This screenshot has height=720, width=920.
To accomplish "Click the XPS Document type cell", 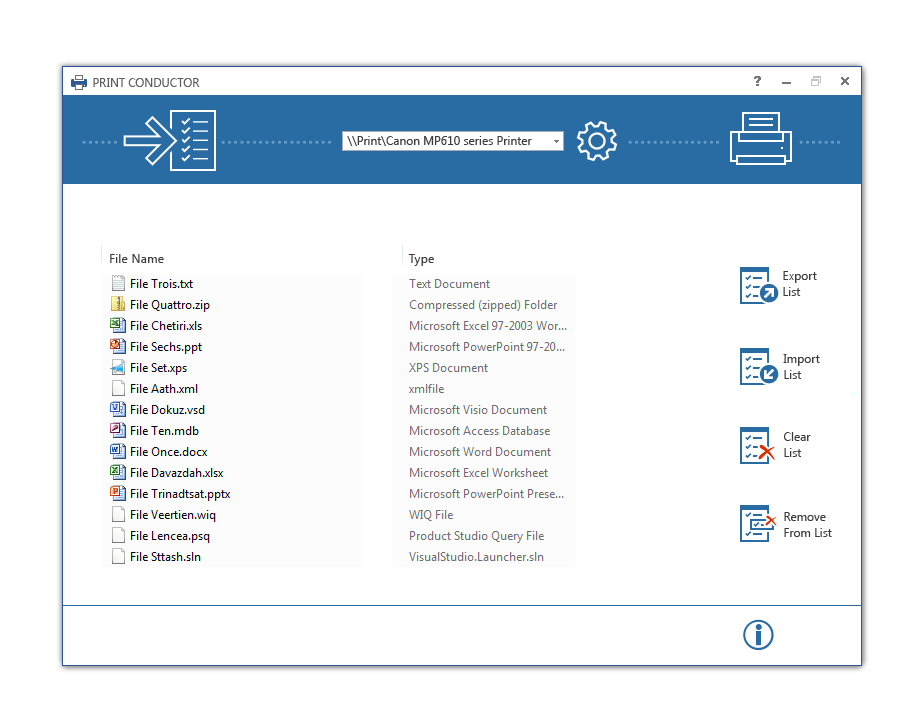I will [x=448, y=368].
